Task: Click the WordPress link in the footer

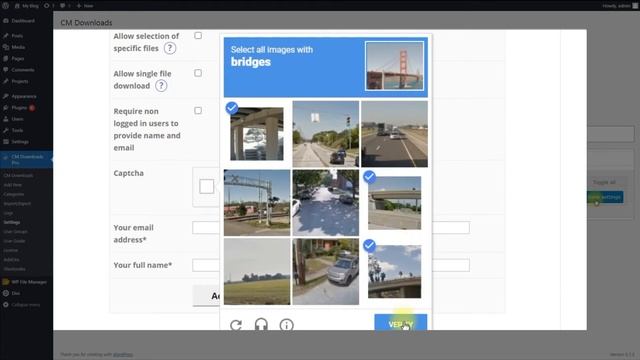Action: pyautogui.click(x=123, y=354)
